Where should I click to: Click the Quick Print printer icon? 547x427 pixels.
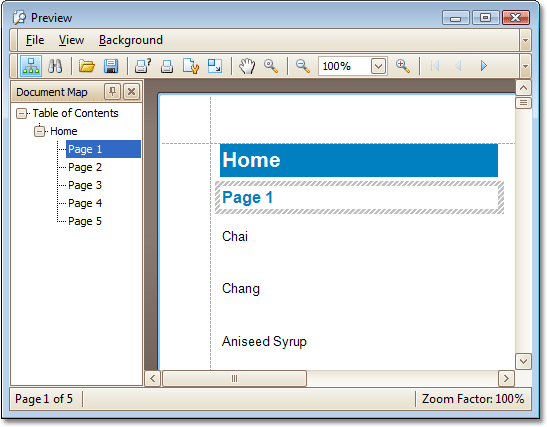167,66
